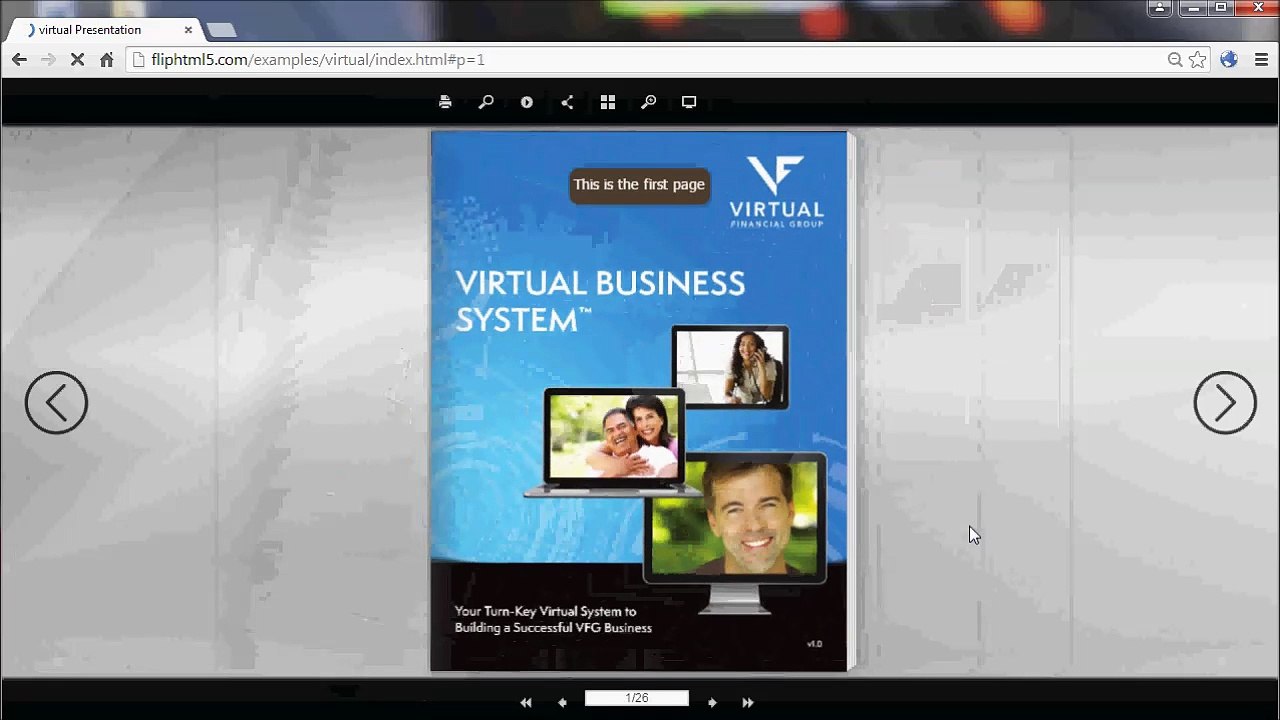Go to the next page in bottom bar
Screen dimensions: 1280x720
click(712, 702)
